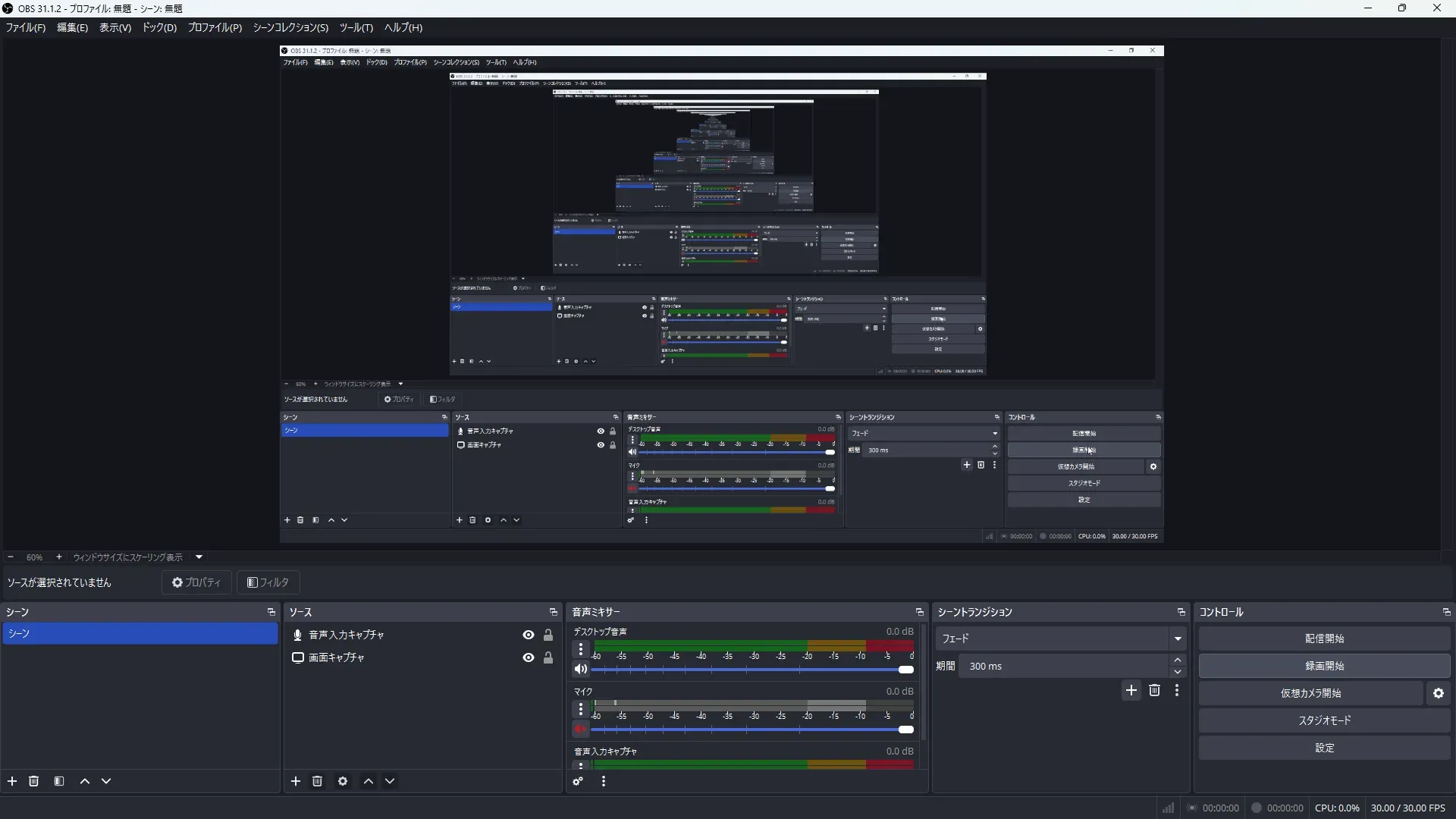Viewport: 1456px width, 819px height.
Task: Add a new transition plus icon
Action: point(1131,690)
